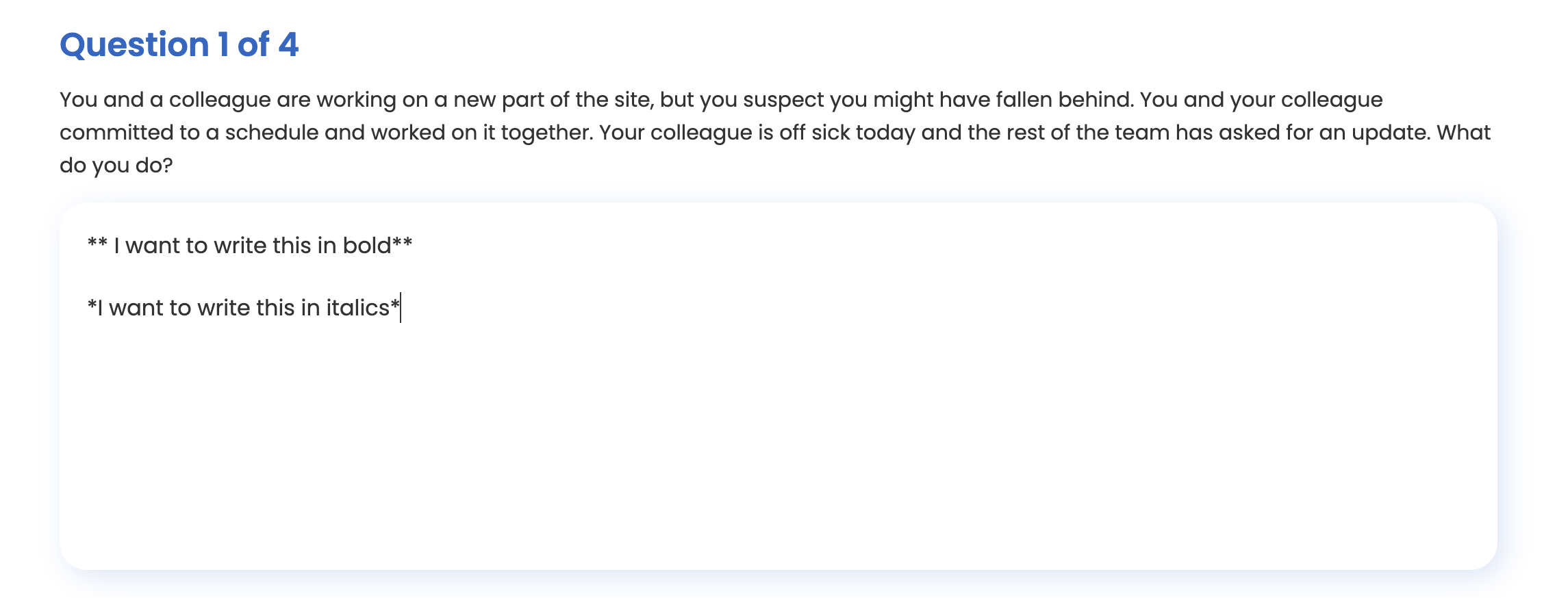This screenshot has width=1568, height=598.
Task: Click the question paragraph's first line
Action: click(x=721, y=100)
